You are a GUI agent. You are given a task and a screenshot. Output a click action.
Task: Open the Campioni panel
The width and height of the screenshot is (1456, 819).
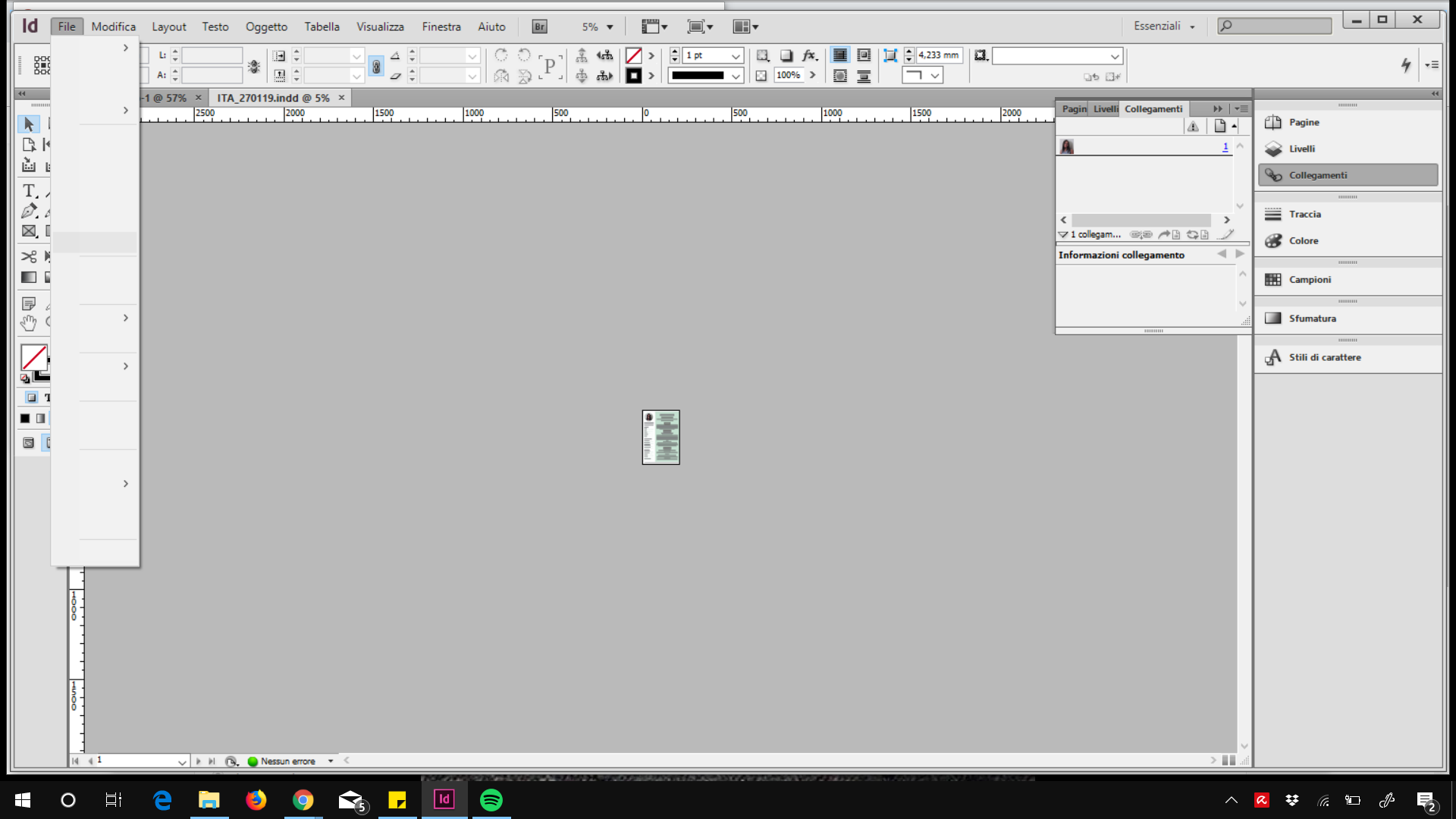tap(1310, 280)
